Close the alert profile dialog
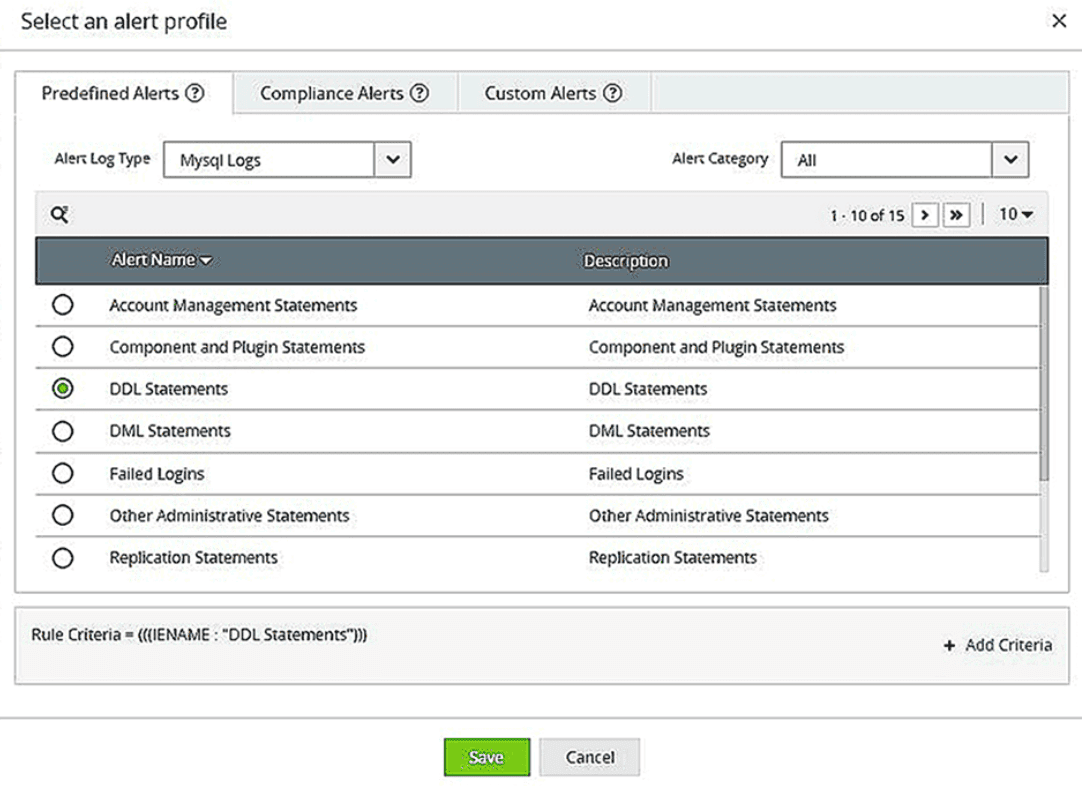The image size is (1082, 786). pos(1059,21)
